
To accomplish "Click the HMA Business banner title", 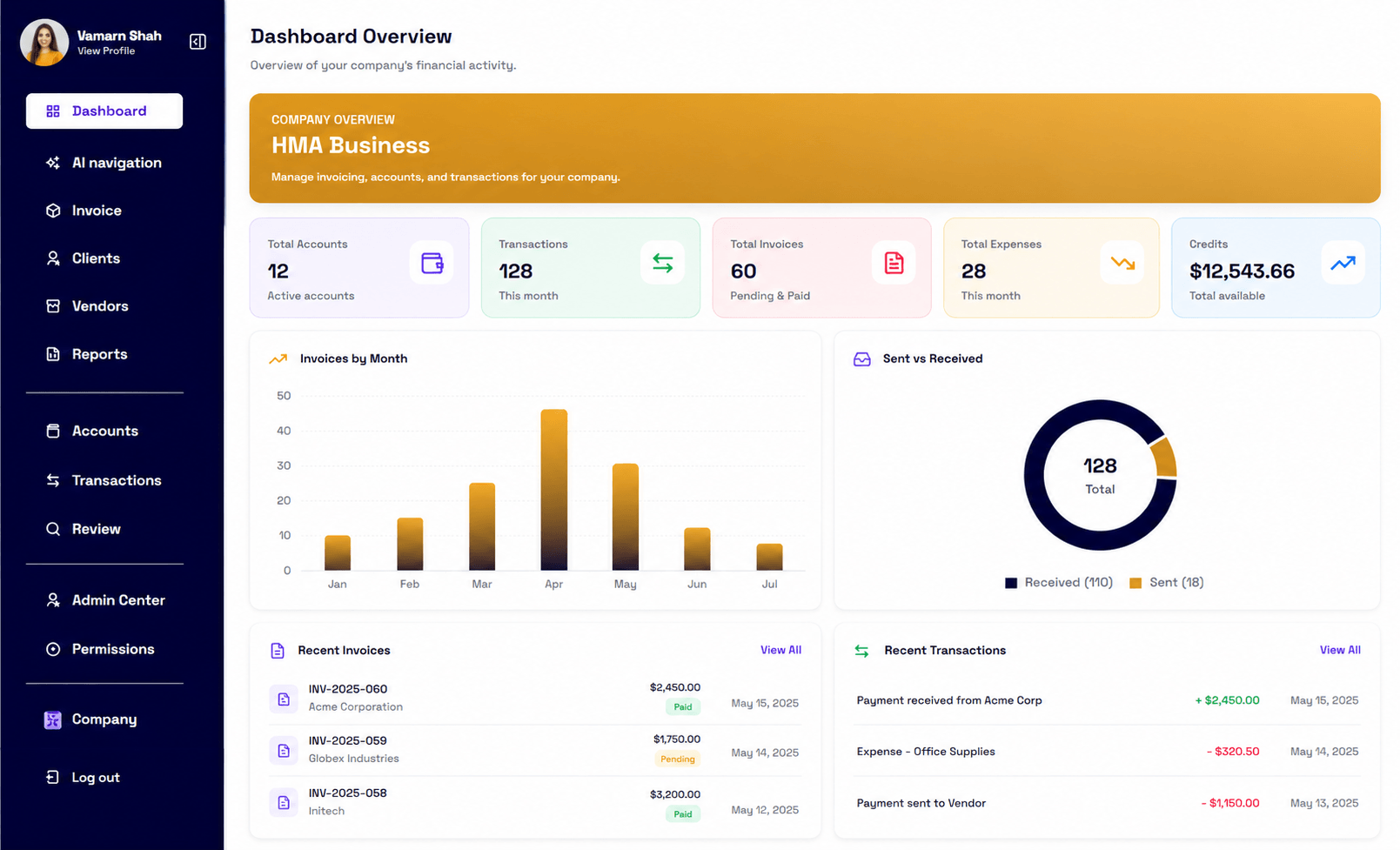I will click(351, 145).
